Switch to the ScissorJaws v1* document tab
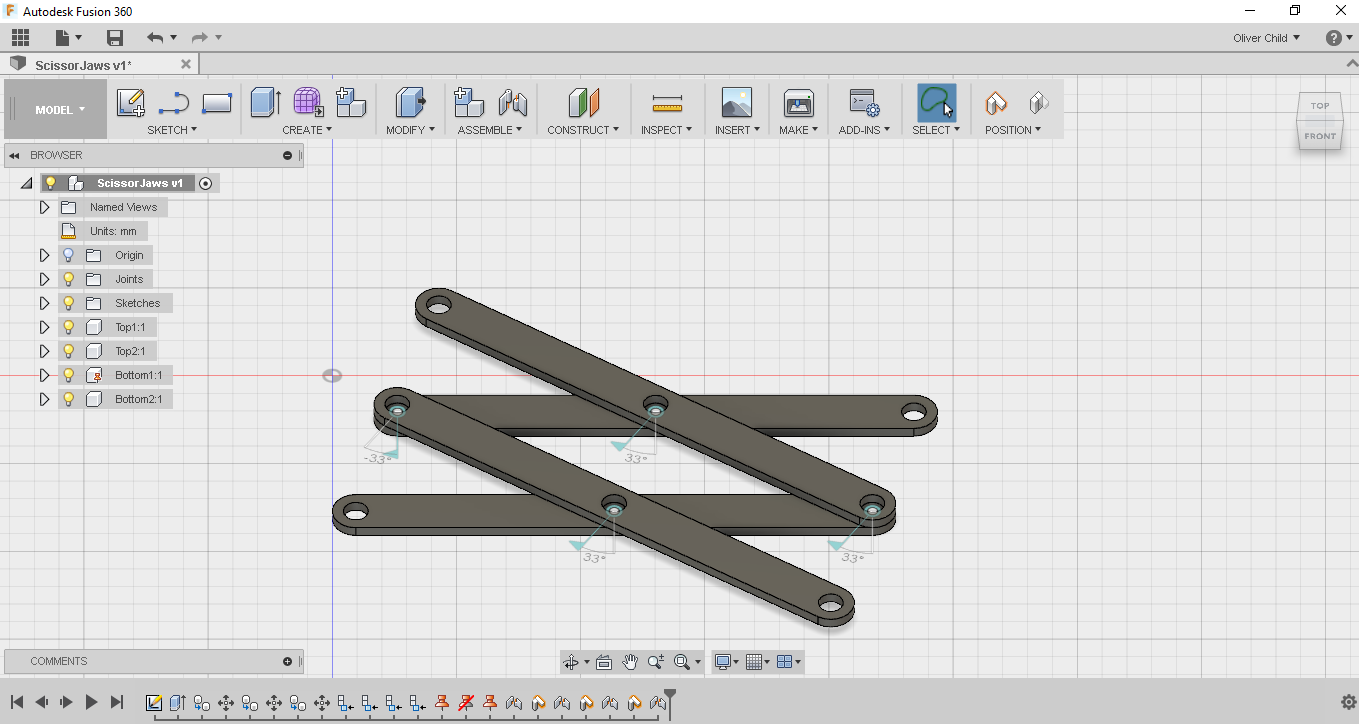The width and height of the screenshot is (1359, 724). coord(83,65)
